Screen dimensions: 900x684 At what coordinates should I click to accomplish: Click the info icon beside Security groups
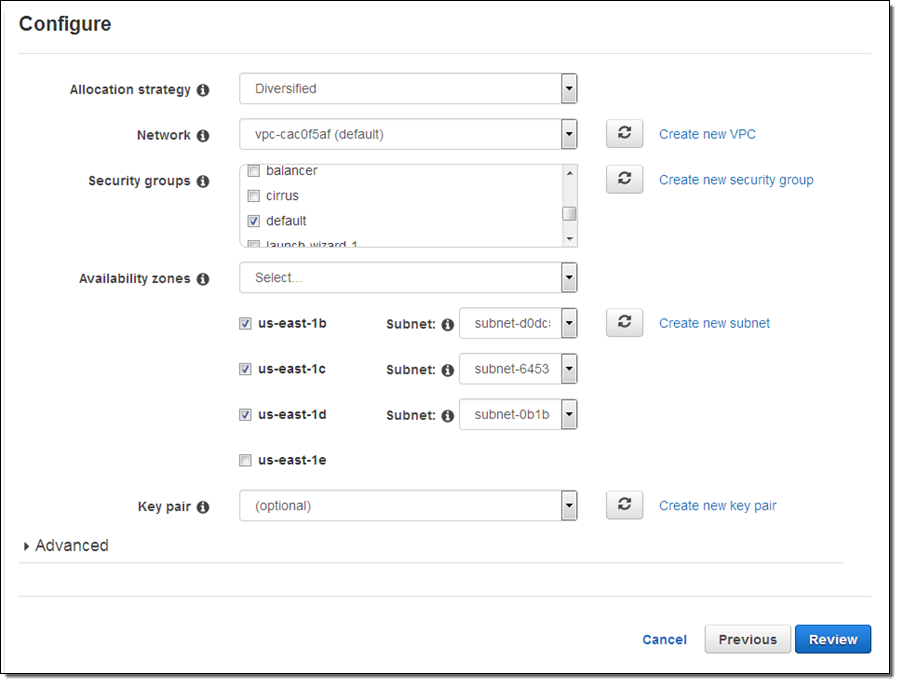203,181
